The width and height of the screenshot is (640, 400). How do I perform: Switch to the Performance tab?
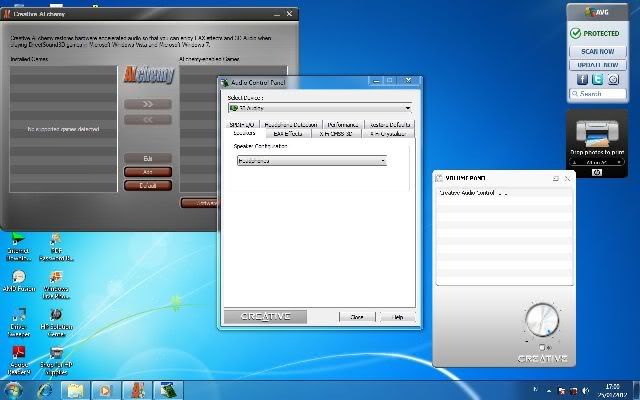click(343, 124)
